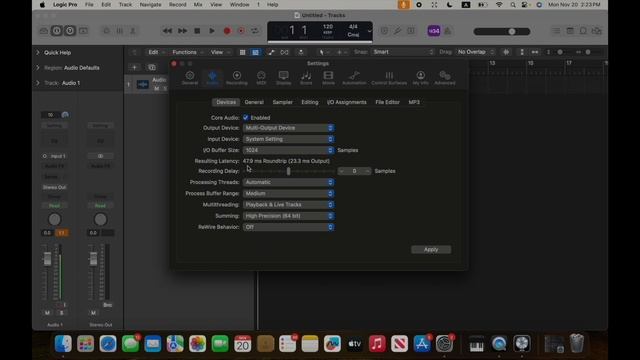Screen dimensions: 640x360
Task: Toggle the Cycle mode button
Action: 255,31
